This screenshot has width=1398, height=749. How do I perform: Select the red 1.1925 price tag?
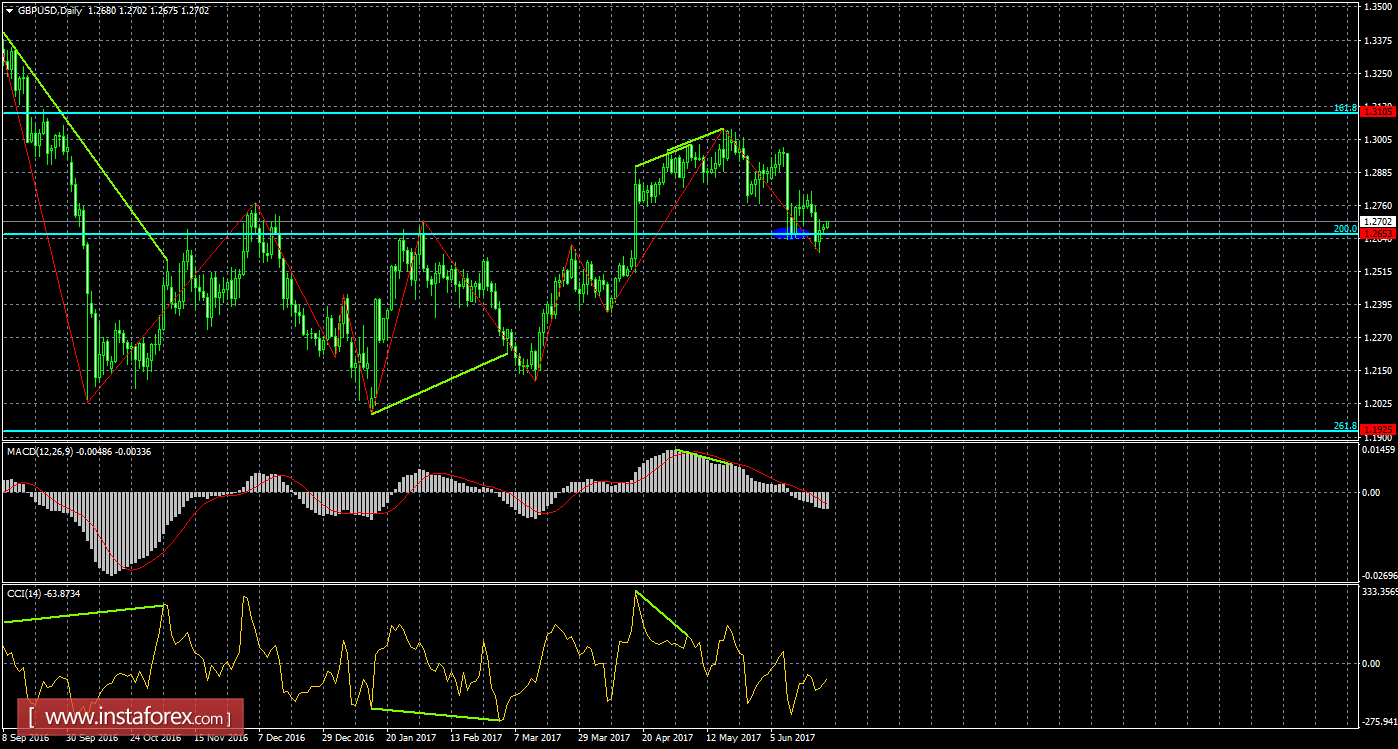coord(1377,429)
